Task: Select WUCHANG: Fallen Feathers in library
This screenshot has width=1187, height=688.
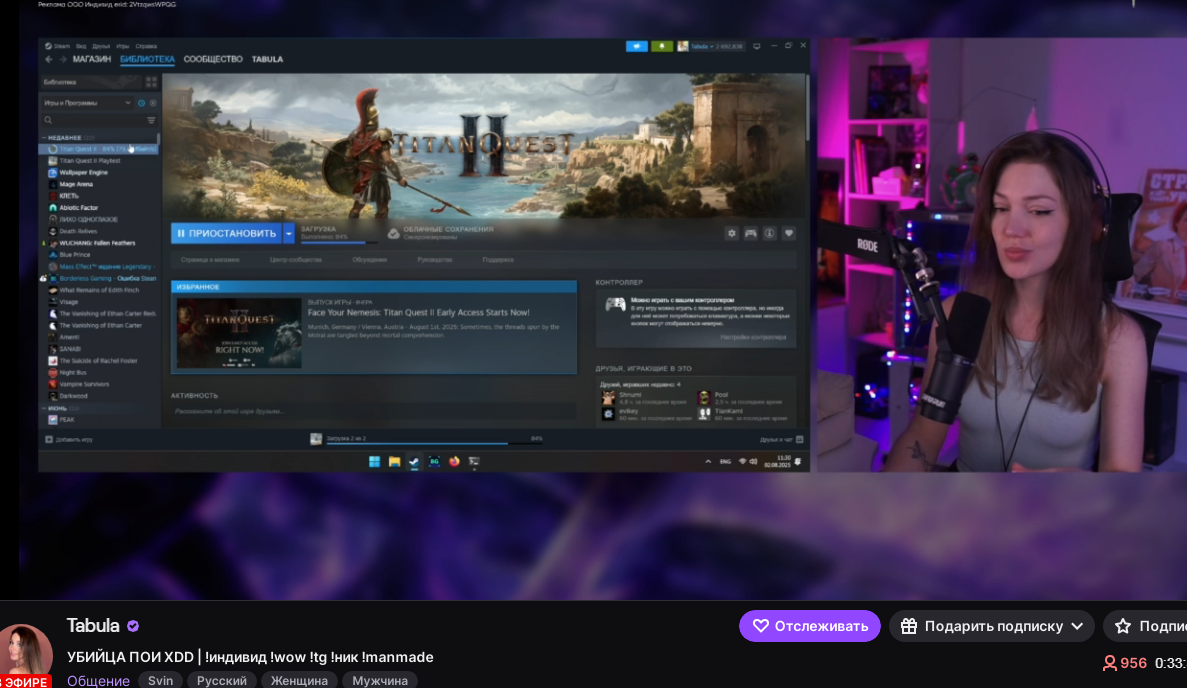Action: (98, 243)
